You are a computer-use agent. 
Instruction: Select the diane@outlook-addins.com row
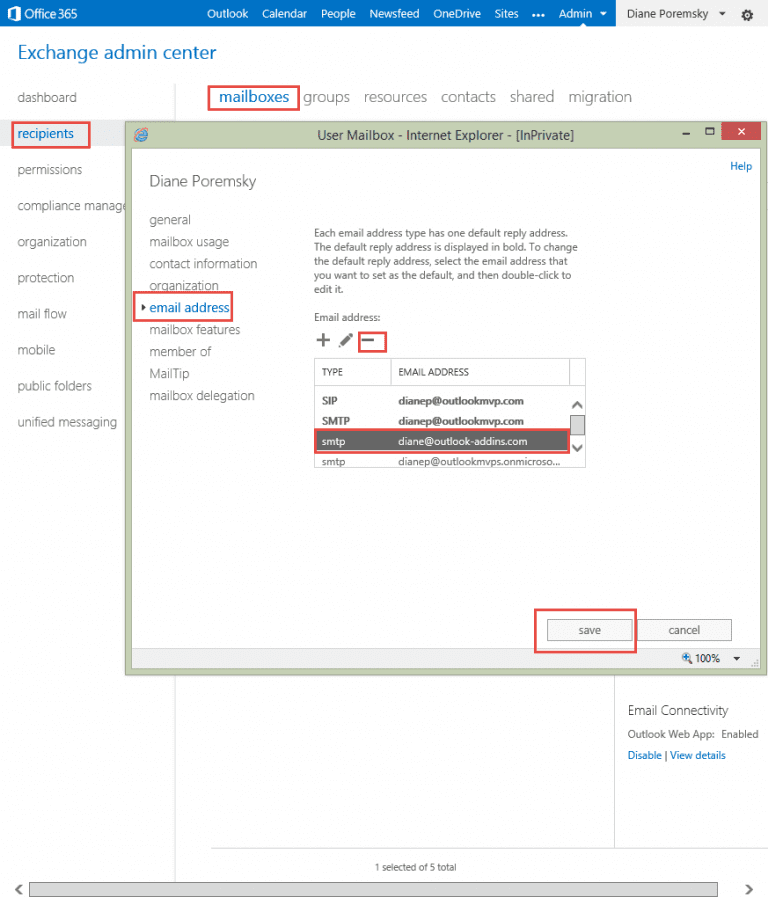tap(442, 442)
